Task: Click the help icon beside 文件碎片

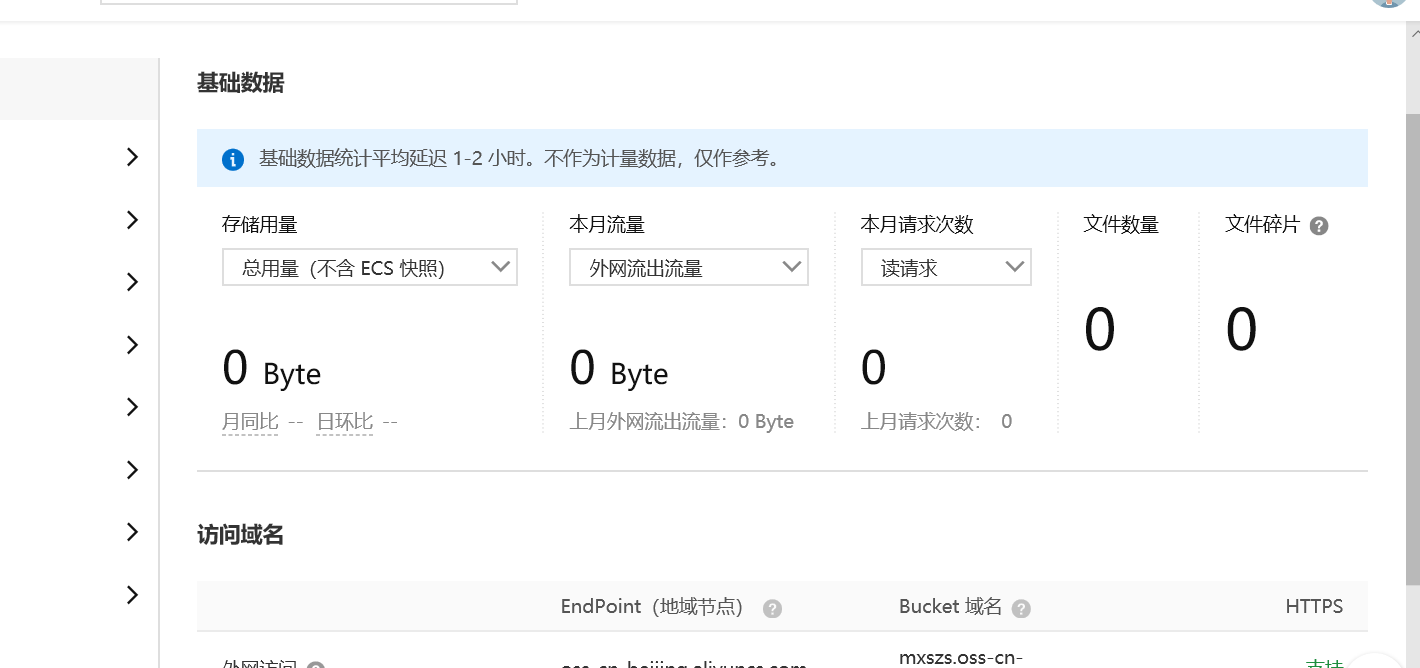Action: pyautogui.click(x=1319, y=226)
